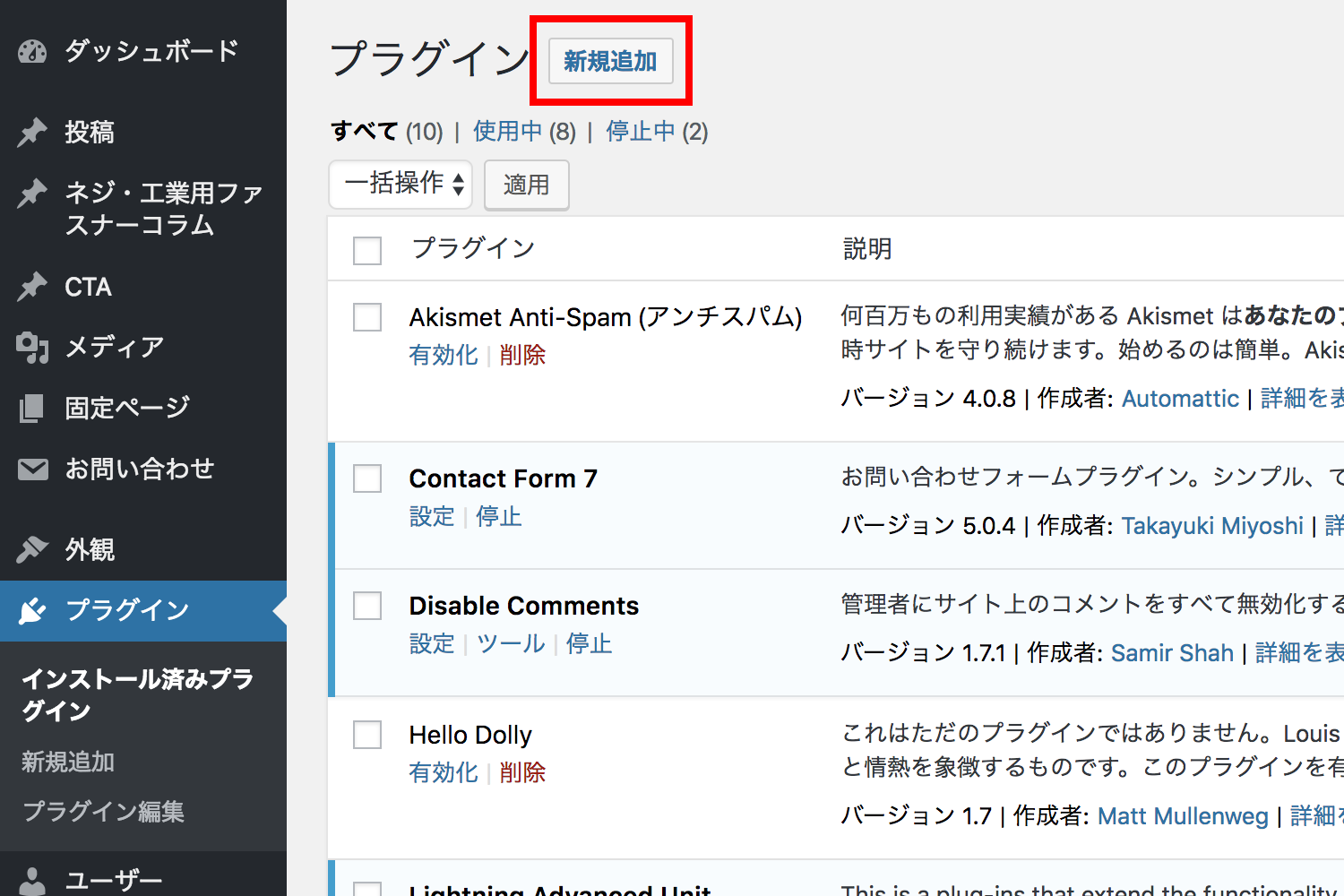Screen dimensions: 1344x896
Task: Open Matt Mullenweg author link
Action: [1183, 816]
